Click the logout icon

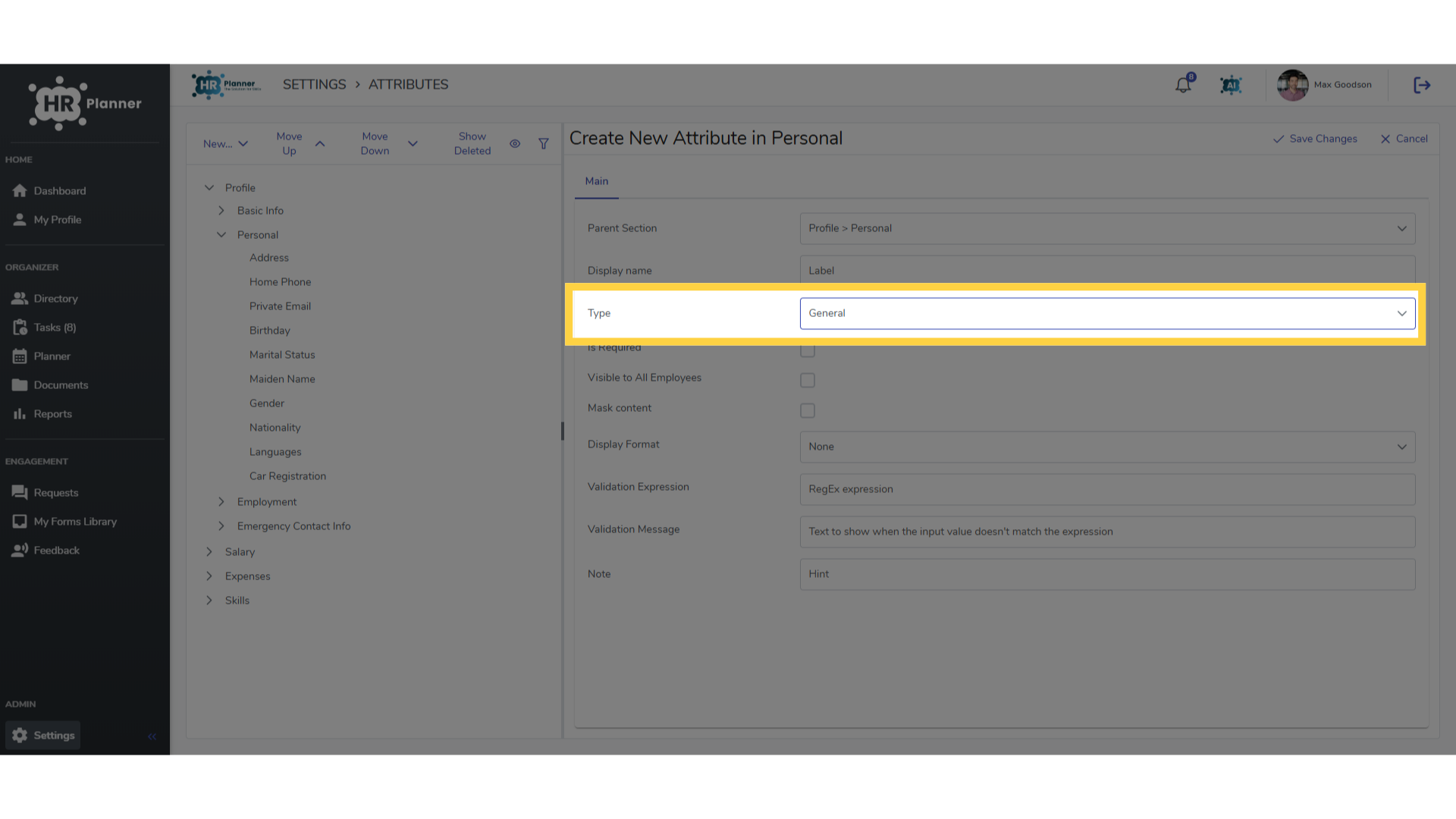pyautogui.click(x=1422, y=85)
